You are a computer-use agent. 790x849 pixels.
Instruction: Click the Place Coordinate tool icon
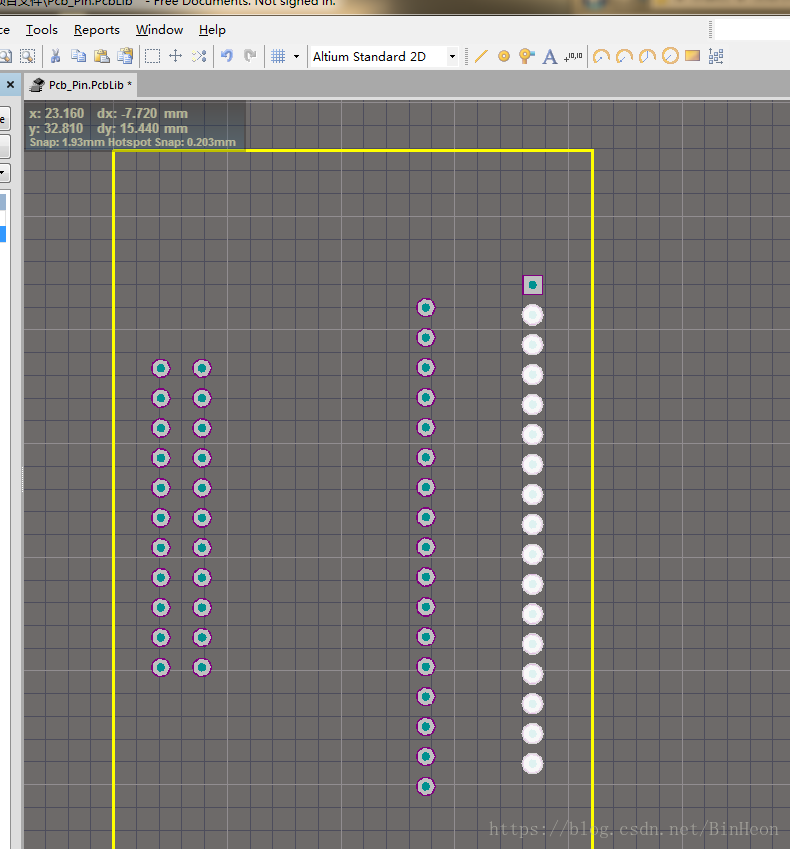coord(573,56)
